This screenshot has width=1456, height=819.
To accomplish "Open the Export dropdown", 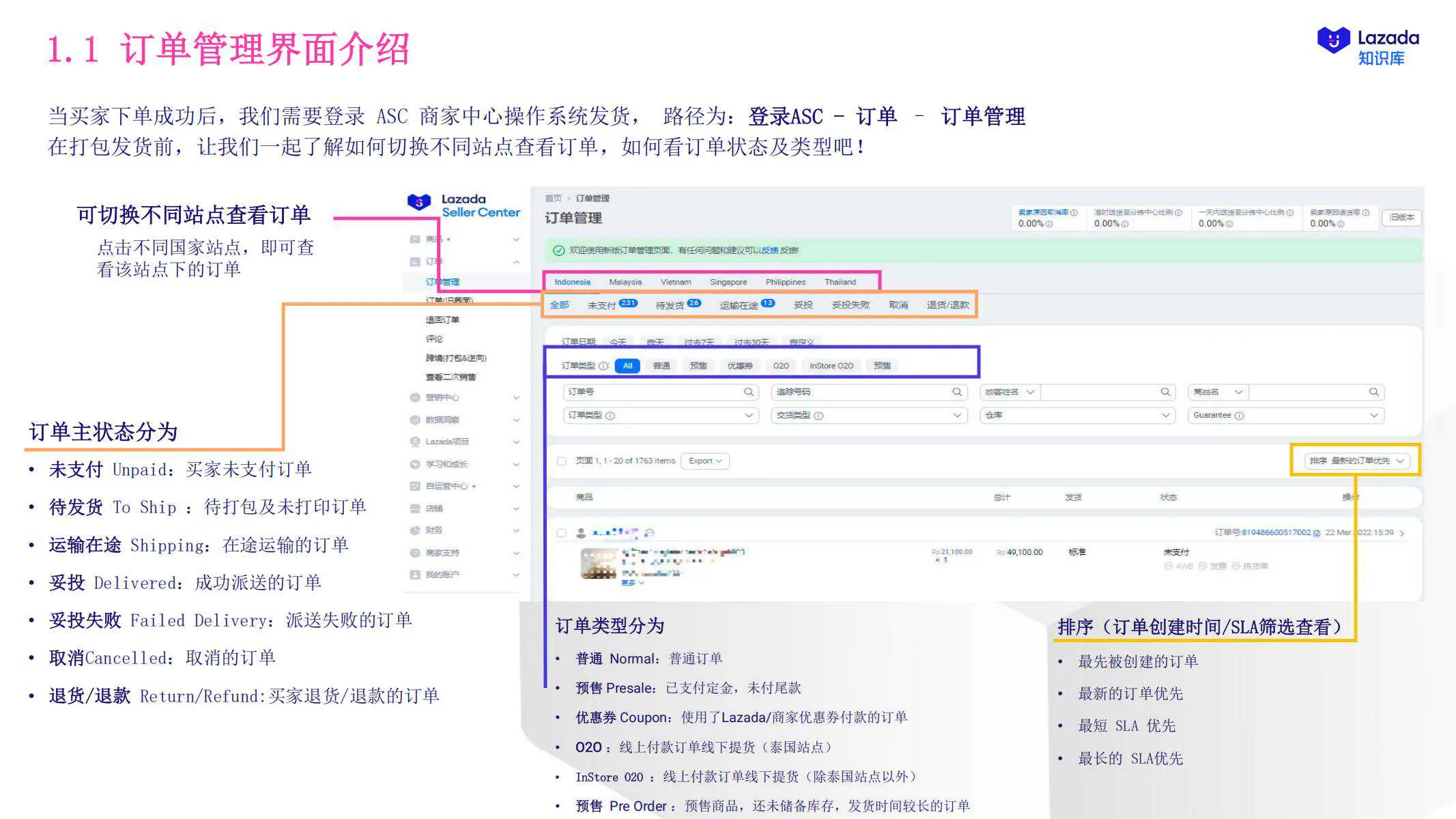I will coord(704,461).
